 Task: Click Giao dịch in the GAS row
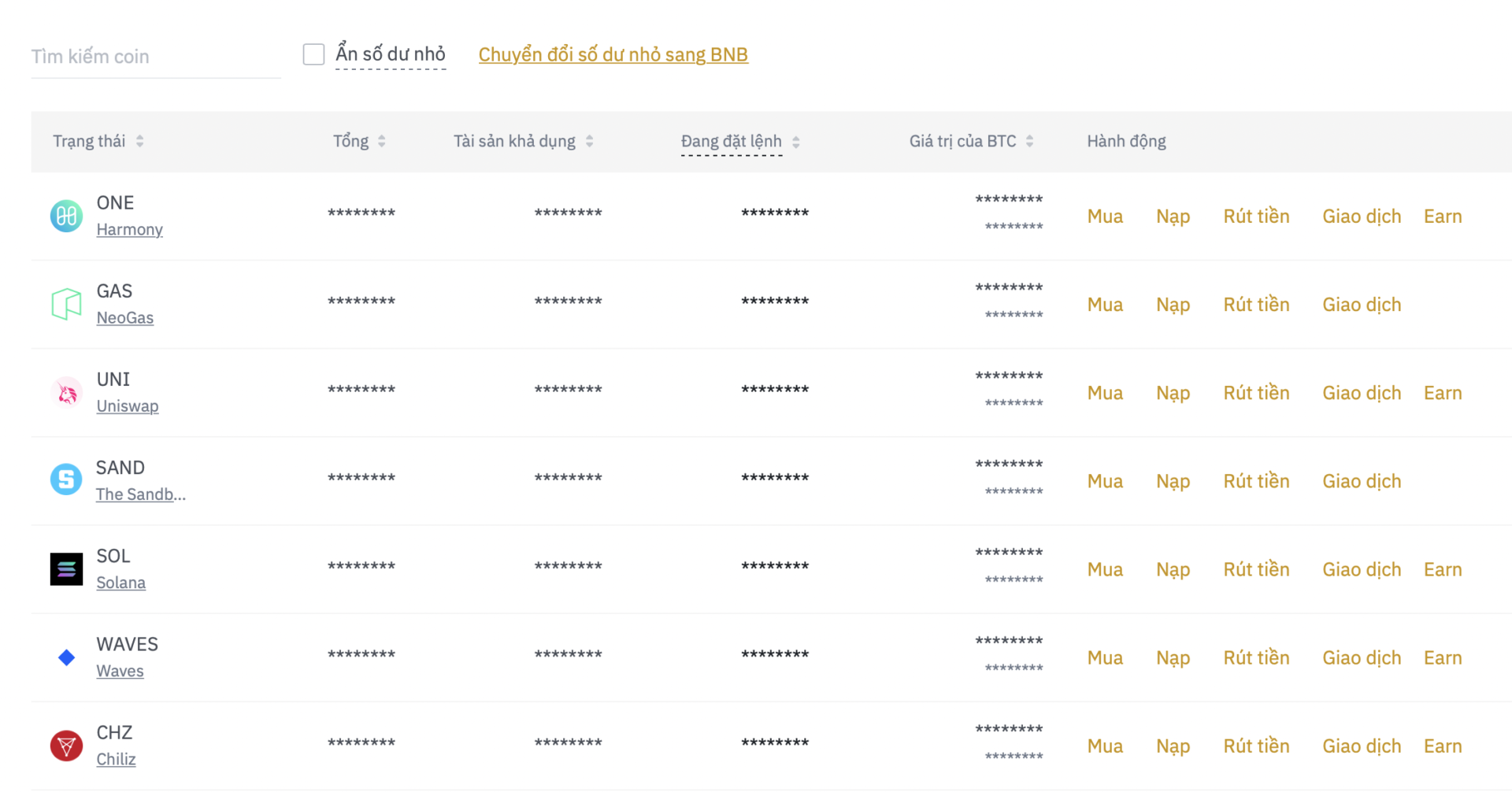pos(1362,305)
